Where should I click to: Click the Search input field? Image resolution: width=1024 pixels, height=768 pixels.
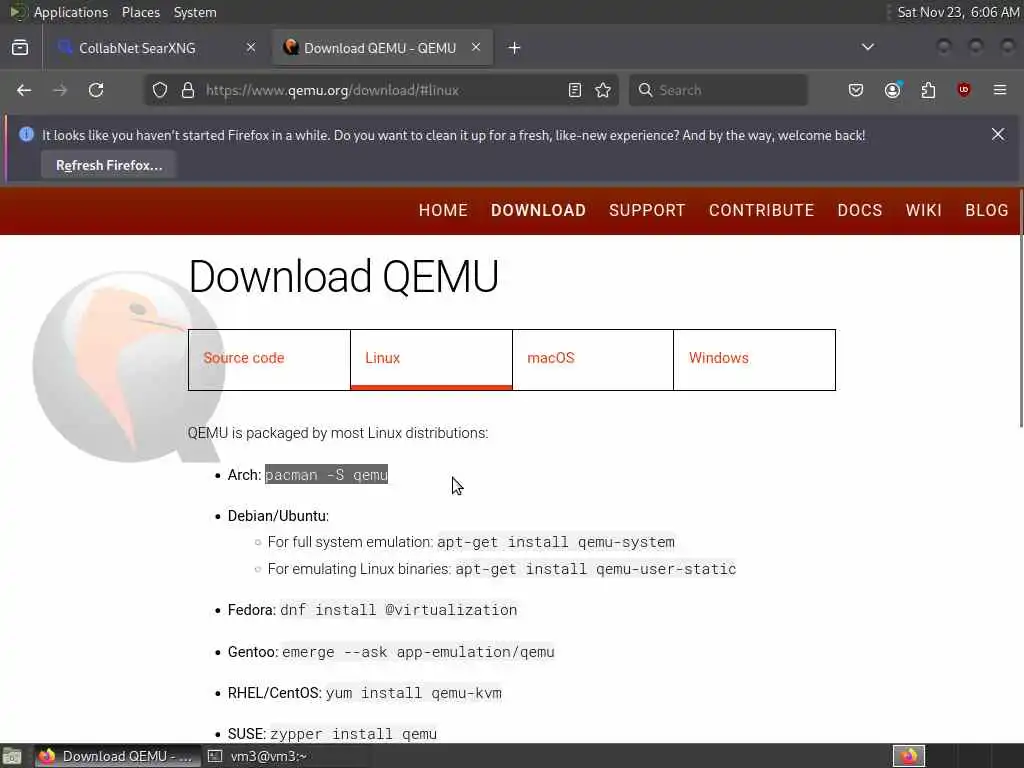point(718,90)
